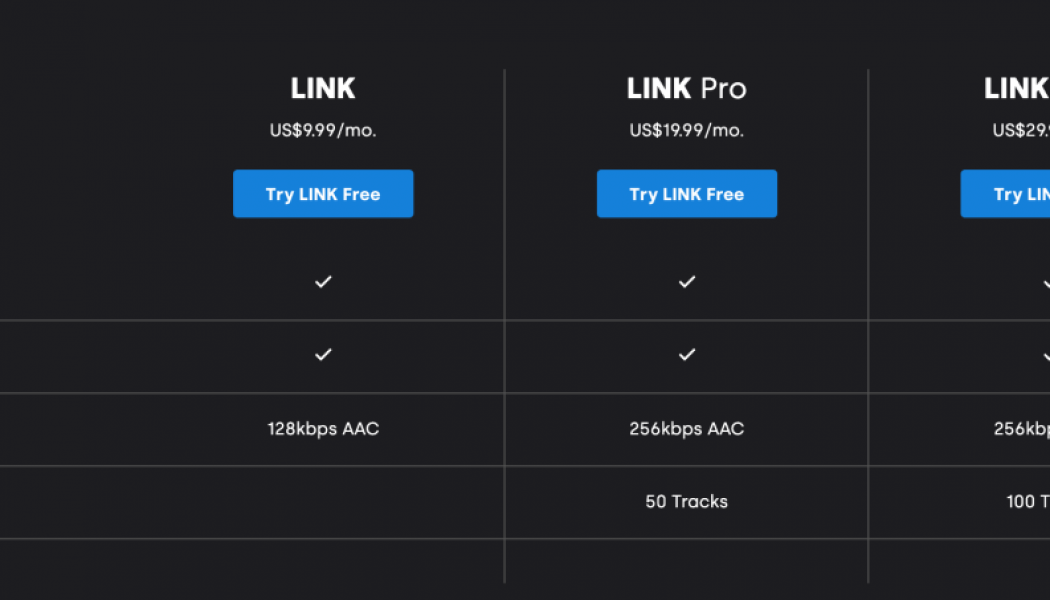
Task: Click the checkmark in LINK plan's second feature row
Action: pyautogui.click(x=323, y=355)
